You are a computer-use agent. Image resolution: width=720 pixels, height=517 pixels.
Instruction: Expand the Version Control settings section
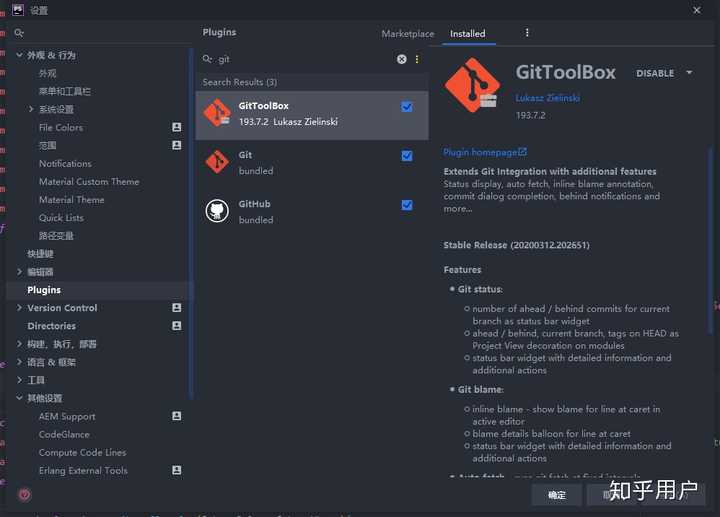[x=19, y=308]
